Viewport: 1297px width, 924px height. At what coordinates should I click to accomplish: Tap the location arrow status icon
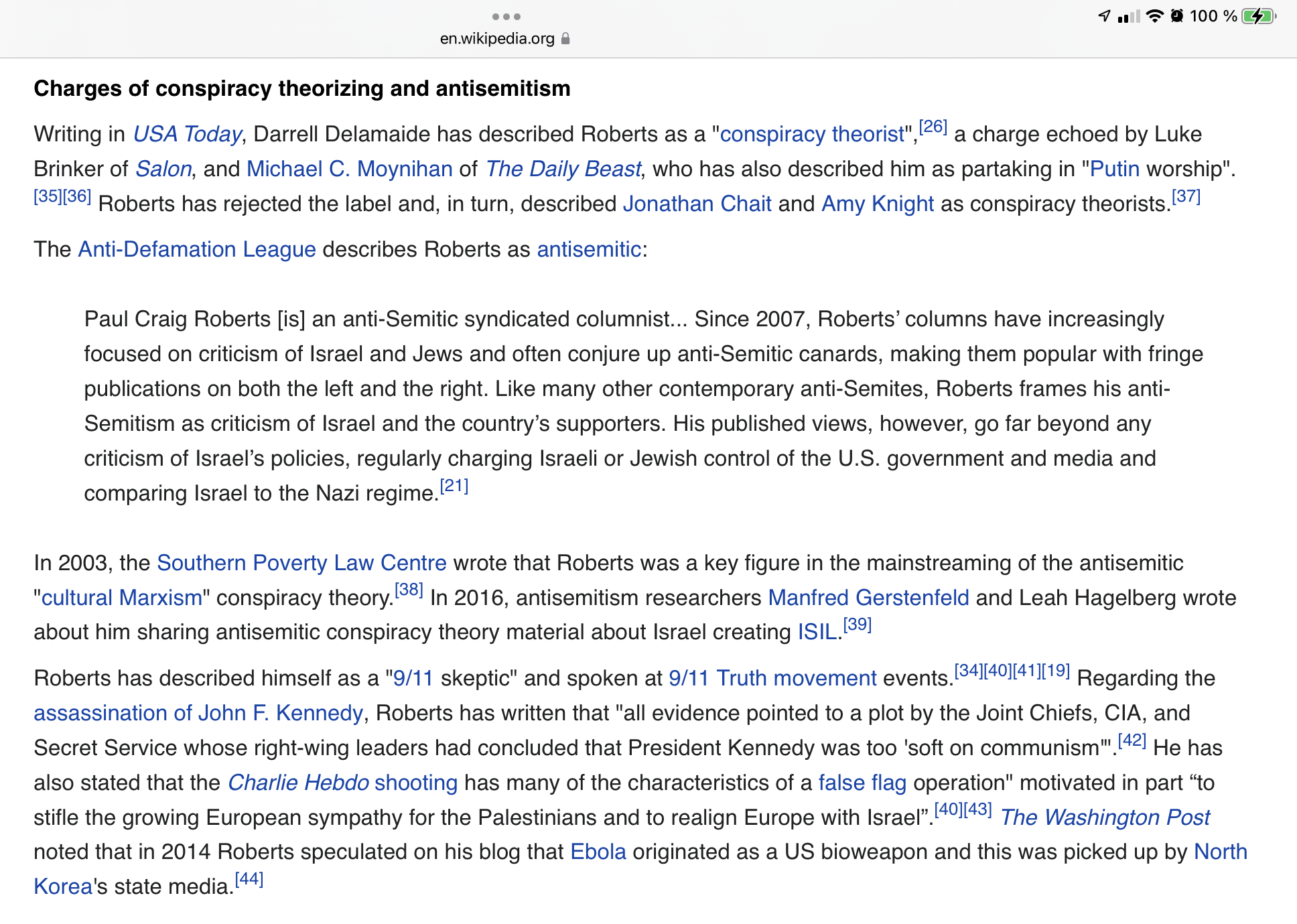1104,16
